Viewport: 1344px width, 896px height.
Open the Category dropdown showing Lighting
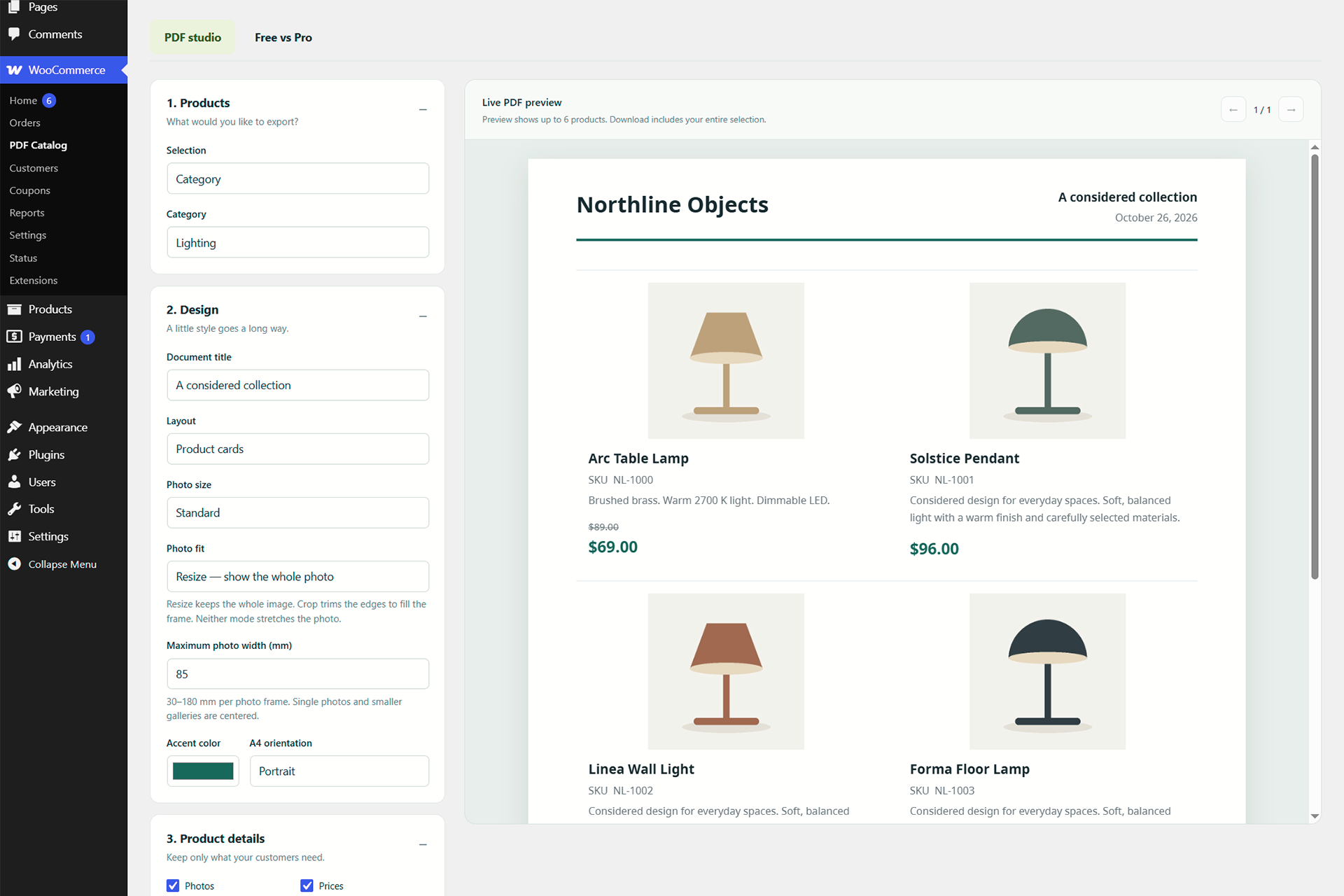click(297, 242)
